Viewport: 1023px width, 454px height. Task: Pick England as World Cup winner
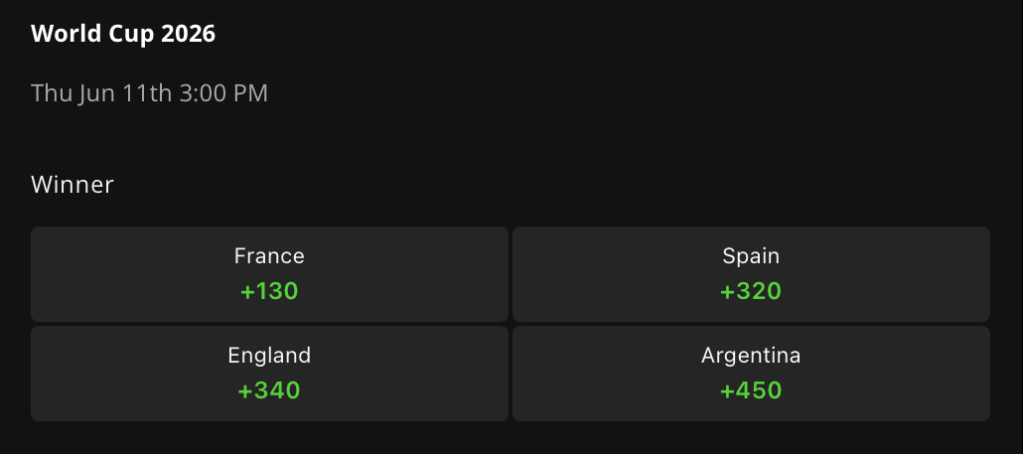click(269, 374)
